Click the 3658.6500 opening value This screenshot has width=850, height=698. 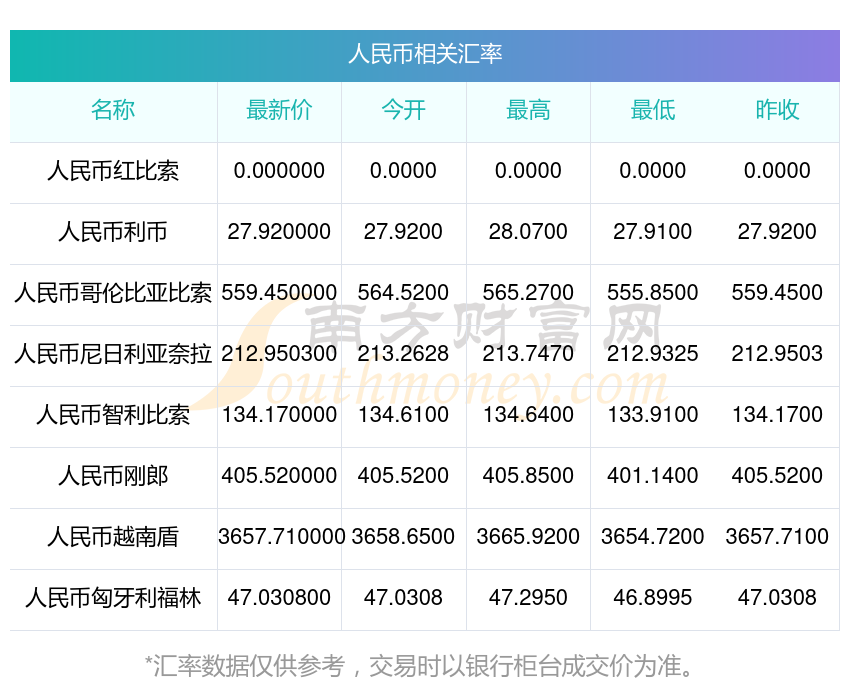pos(403,537)
